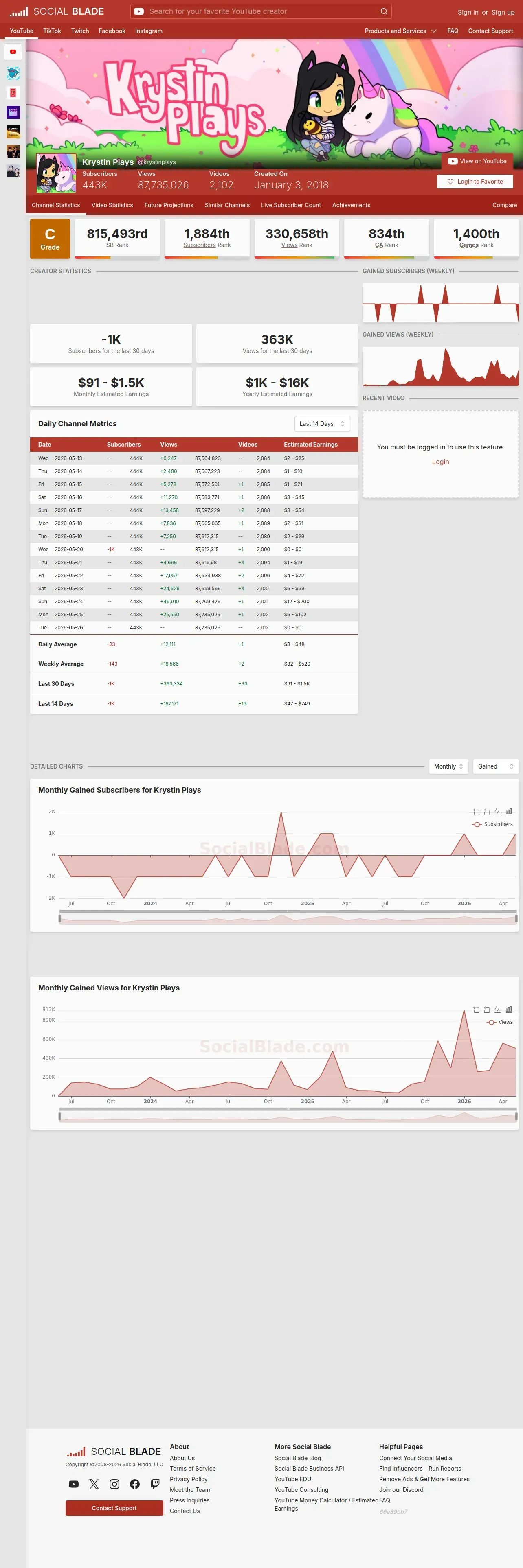Click the '$12 - $200' estimated earnings cell
Viewport: 523px width, 1568px height.
pyautogui.click(x=297, y=601)
